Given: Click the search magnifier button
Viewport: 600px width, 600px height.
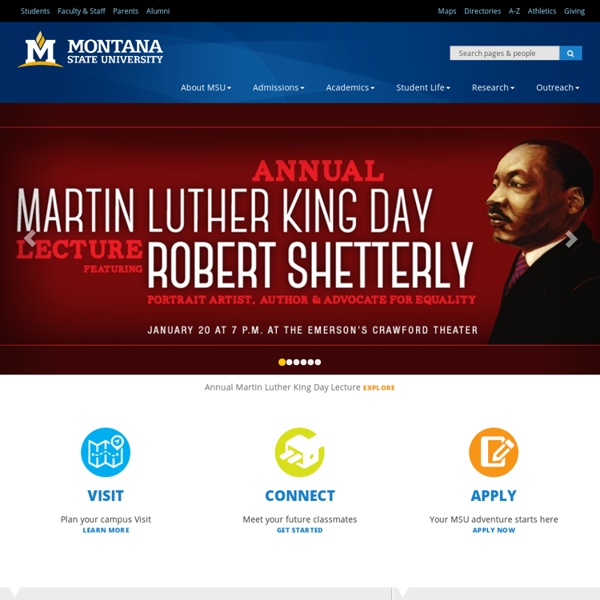Looking at the screenshot, I should pos(571,53).
